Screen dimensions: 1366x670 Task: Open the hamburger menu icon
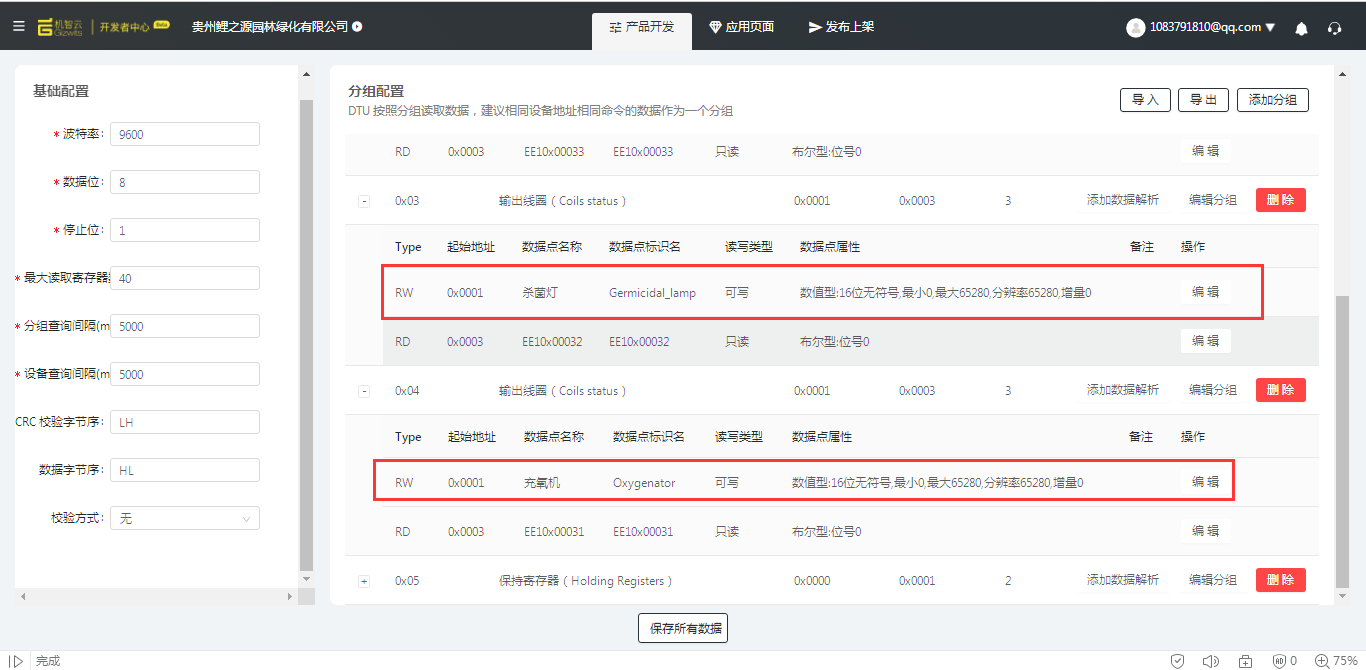coord(19,27)
